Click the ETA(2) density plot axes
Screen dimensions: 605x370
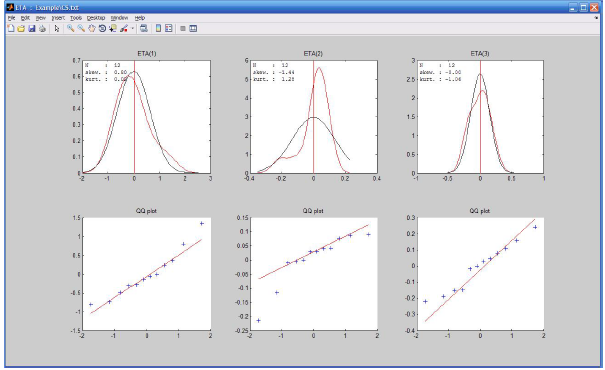(x=314, y=117)
